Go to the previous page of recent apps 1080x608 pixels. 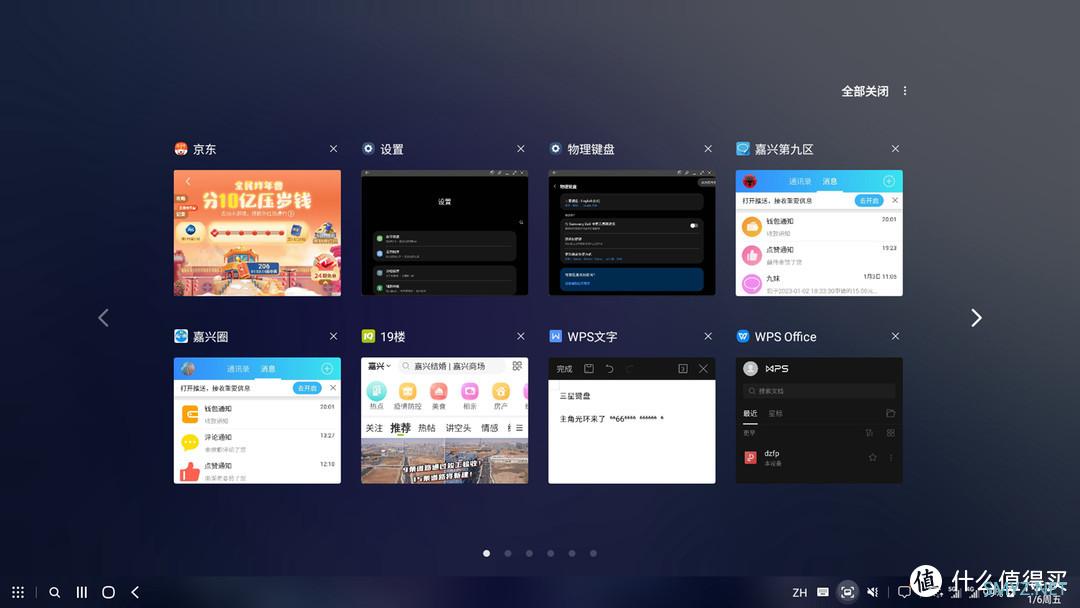pyautogui.click(x=103, y=317)
